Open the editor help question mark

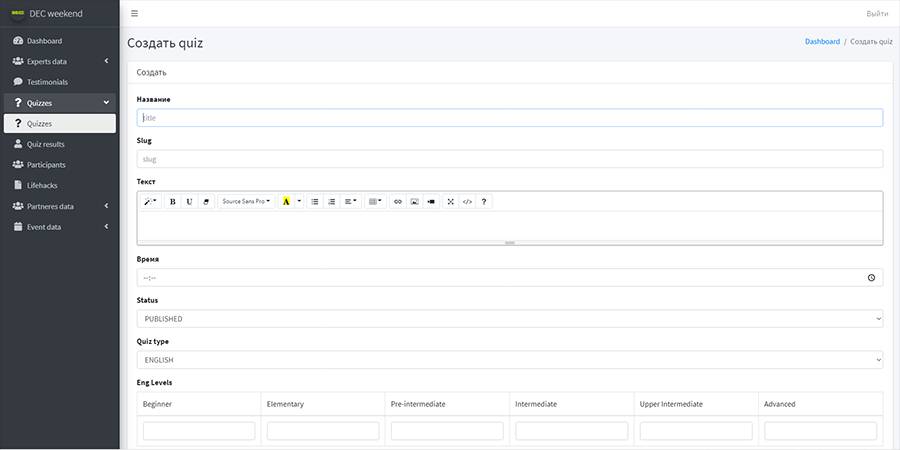pyautogui.click(x=484, y=201)
